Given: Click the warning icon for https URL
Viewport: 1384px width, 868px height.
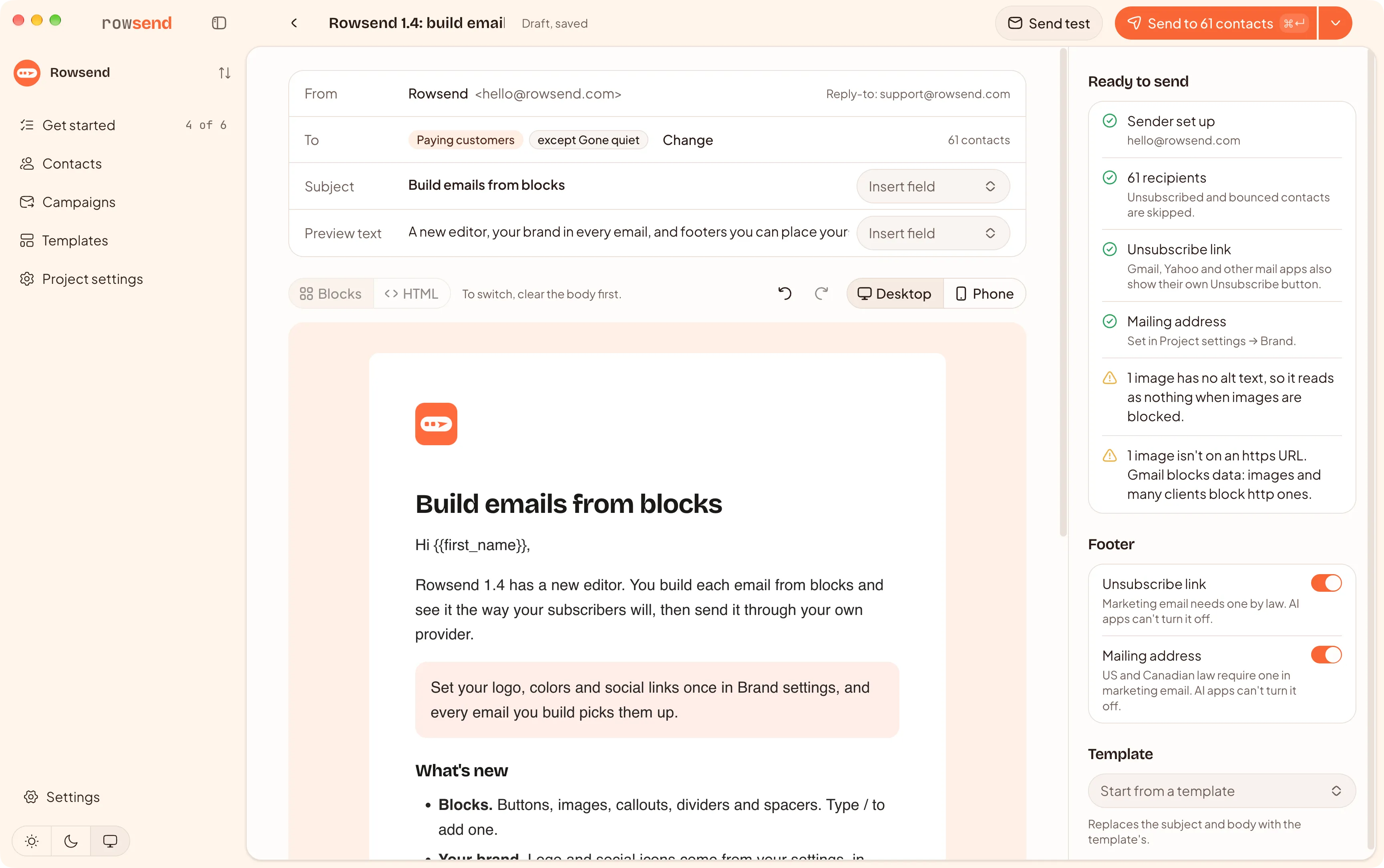Looking at the screenshot, I should 1110,455.
